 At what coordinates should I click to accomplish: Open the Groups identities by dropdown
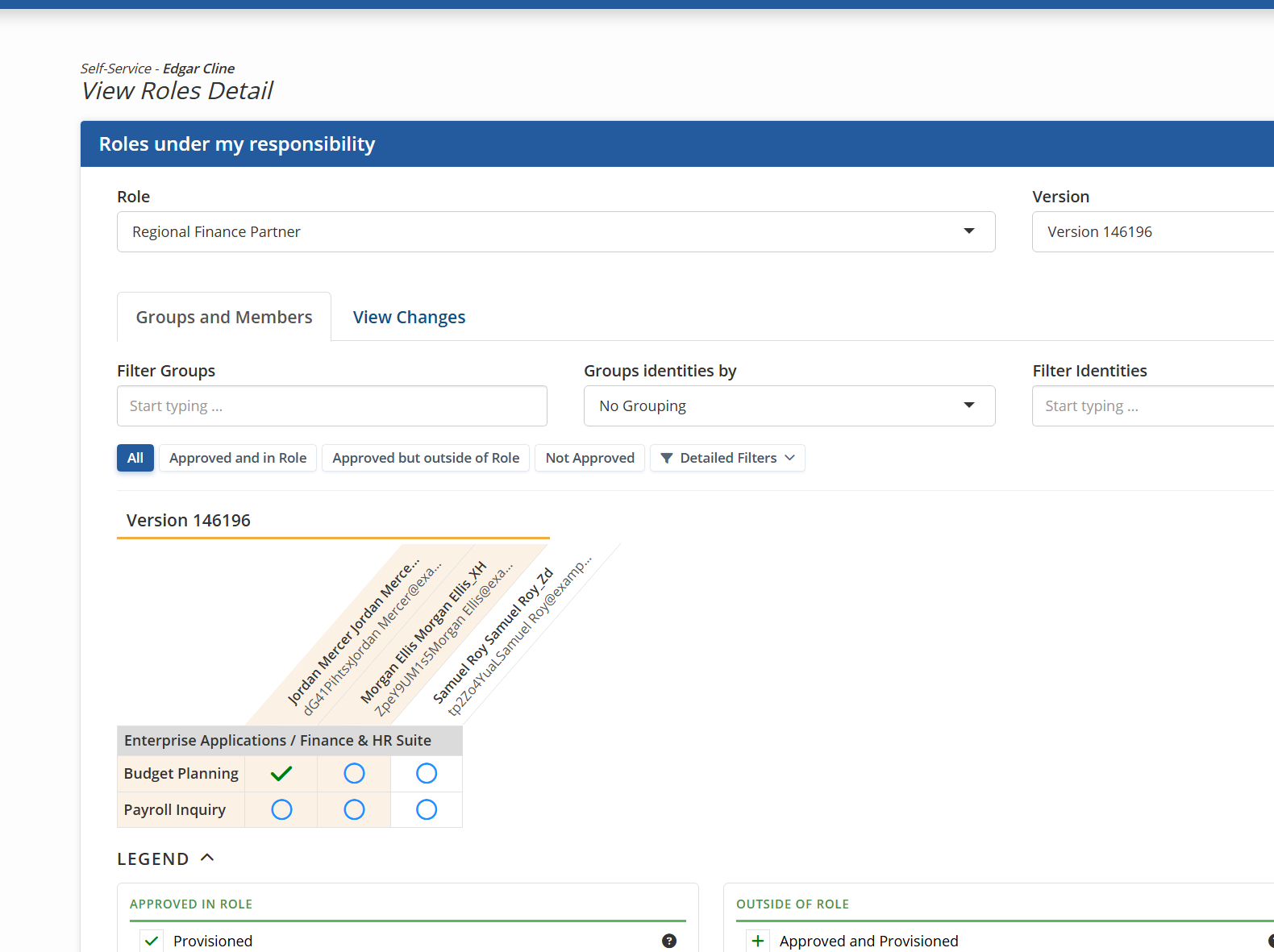789,406
